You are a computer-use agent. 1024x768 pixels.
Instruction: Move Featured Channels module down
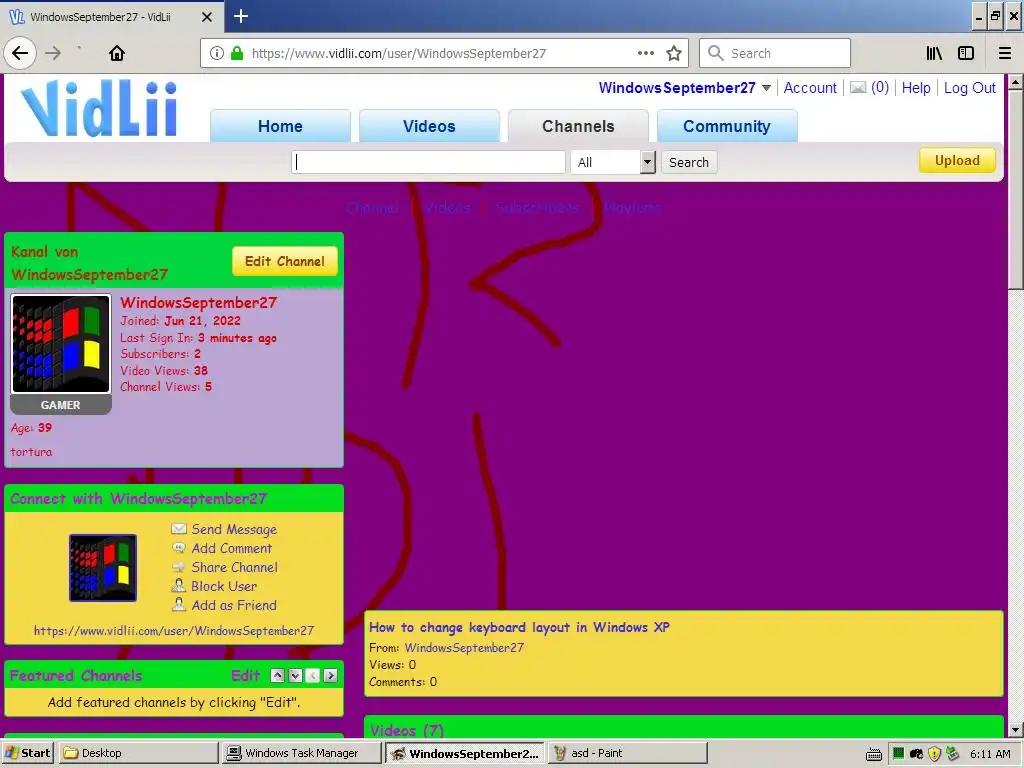coord(295,676)
